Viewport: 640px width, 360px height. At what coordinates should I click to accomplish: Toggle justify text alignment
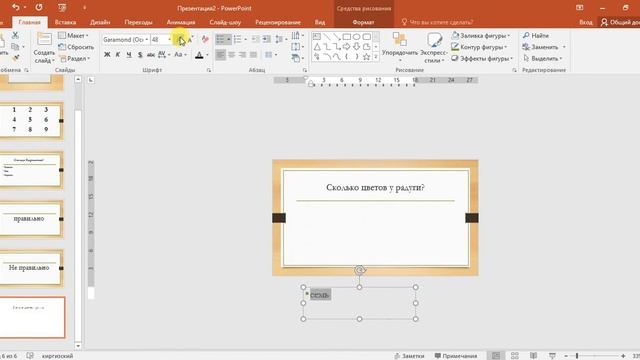(253, 55)
